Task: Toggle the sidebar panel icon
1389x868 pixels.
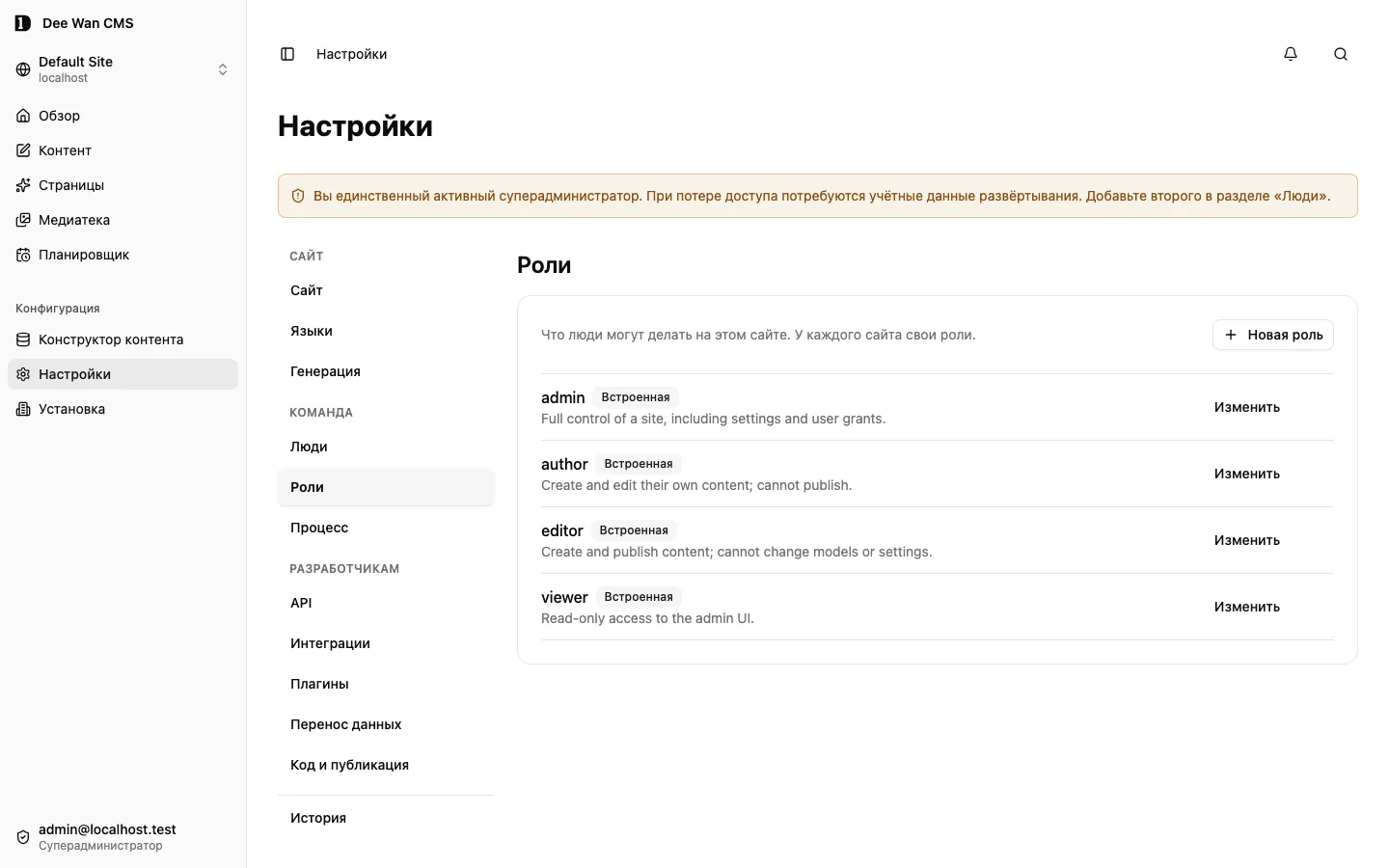Action: click(x=287, y=54)
